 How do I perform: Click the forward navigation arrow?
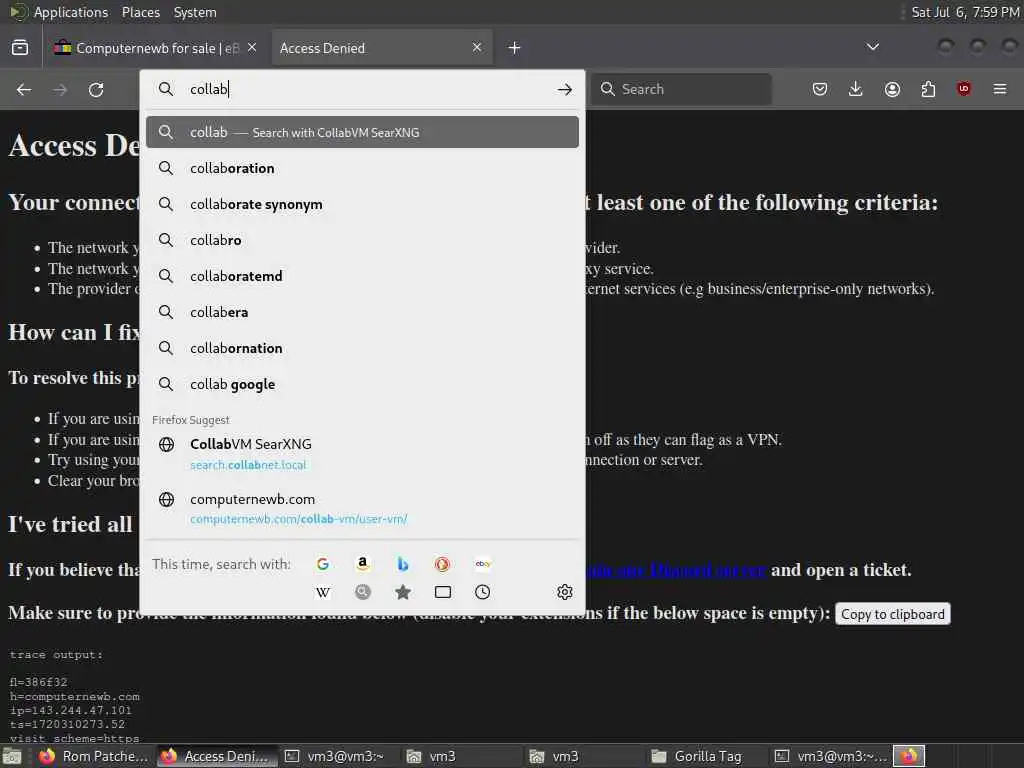(x=59, y=89)
